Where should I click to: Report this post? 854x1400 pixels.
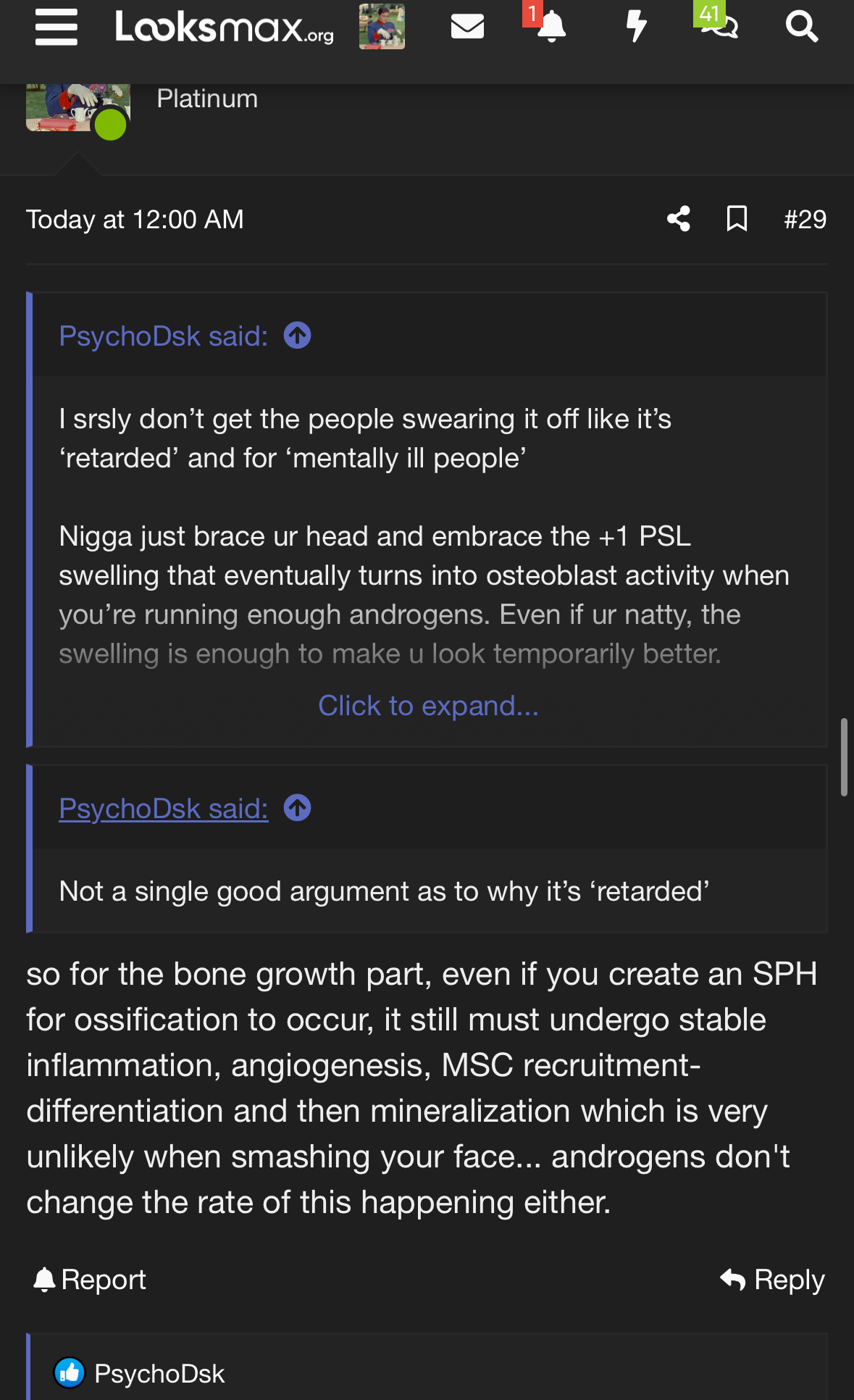click(90, 1280)
